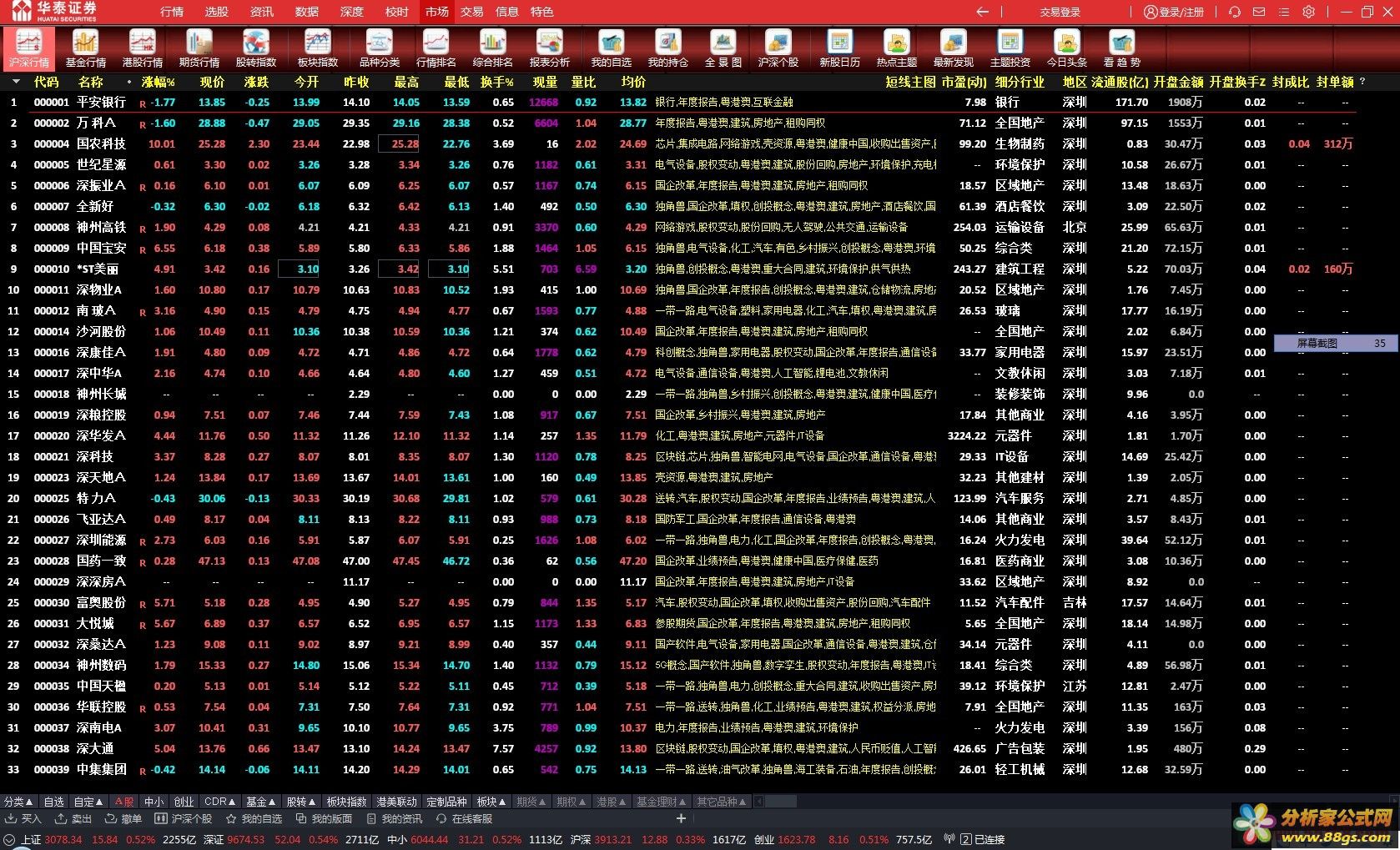Screen dimensions: 1400x850
Task: Open the 最新发现 toolbar icon
Action: tap(954, 48)
